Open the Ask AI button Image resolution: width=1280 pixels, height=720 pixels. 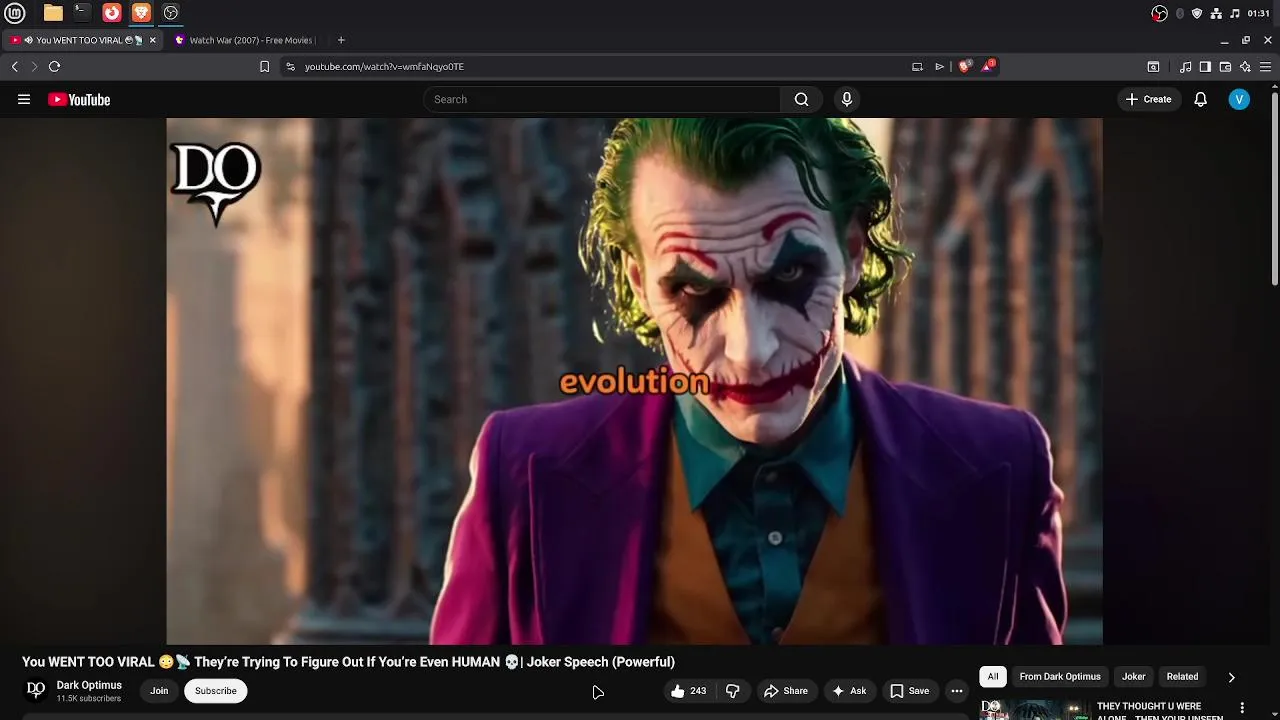coord(848,691)
